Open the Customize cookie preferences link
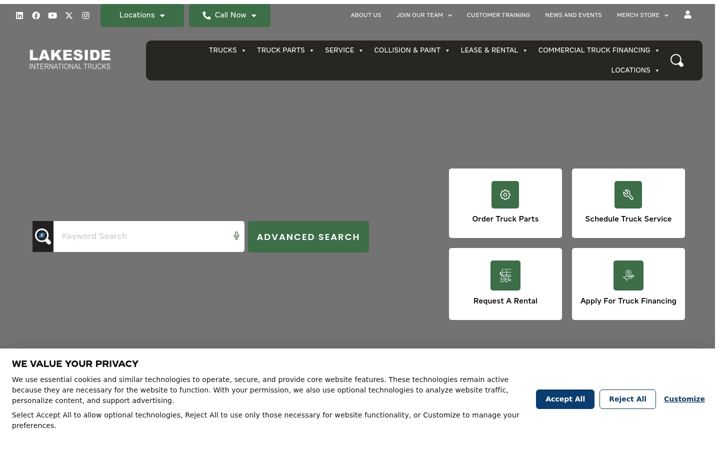The width and height of the screenshot is (720, 450). coord(684,399)
